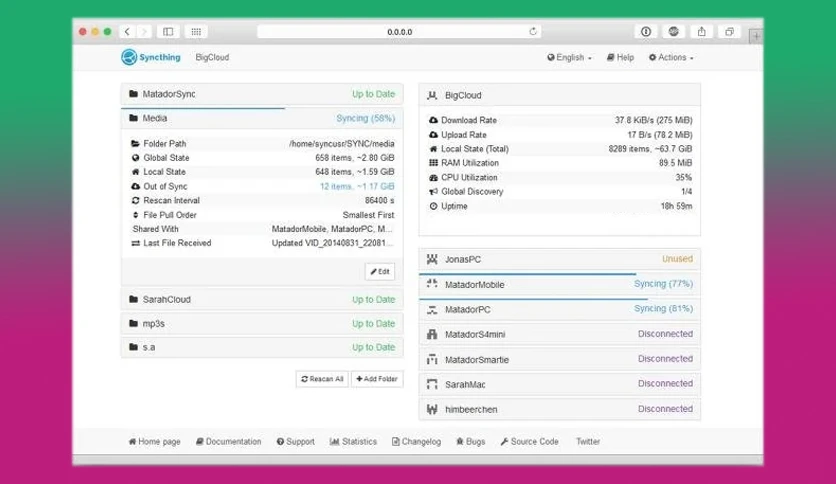Screen dimensions: 836x484
Task: Click the MatadorPC sync progress bar
Action: tap(533, 299)
